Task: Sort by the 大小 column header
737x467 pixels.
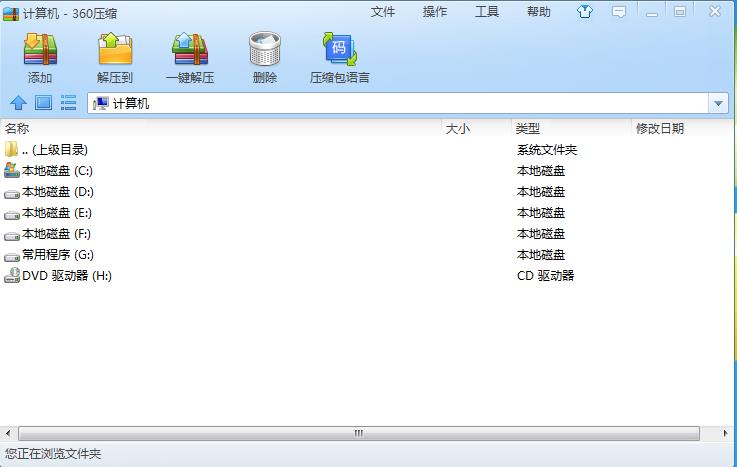Action: (457, 128)
